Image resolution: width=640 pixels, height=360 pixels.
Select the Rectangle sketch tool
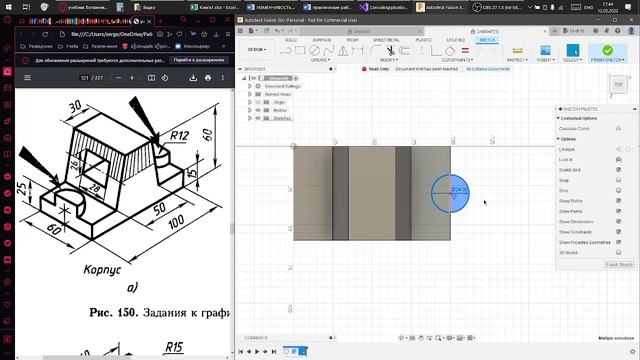300,51
